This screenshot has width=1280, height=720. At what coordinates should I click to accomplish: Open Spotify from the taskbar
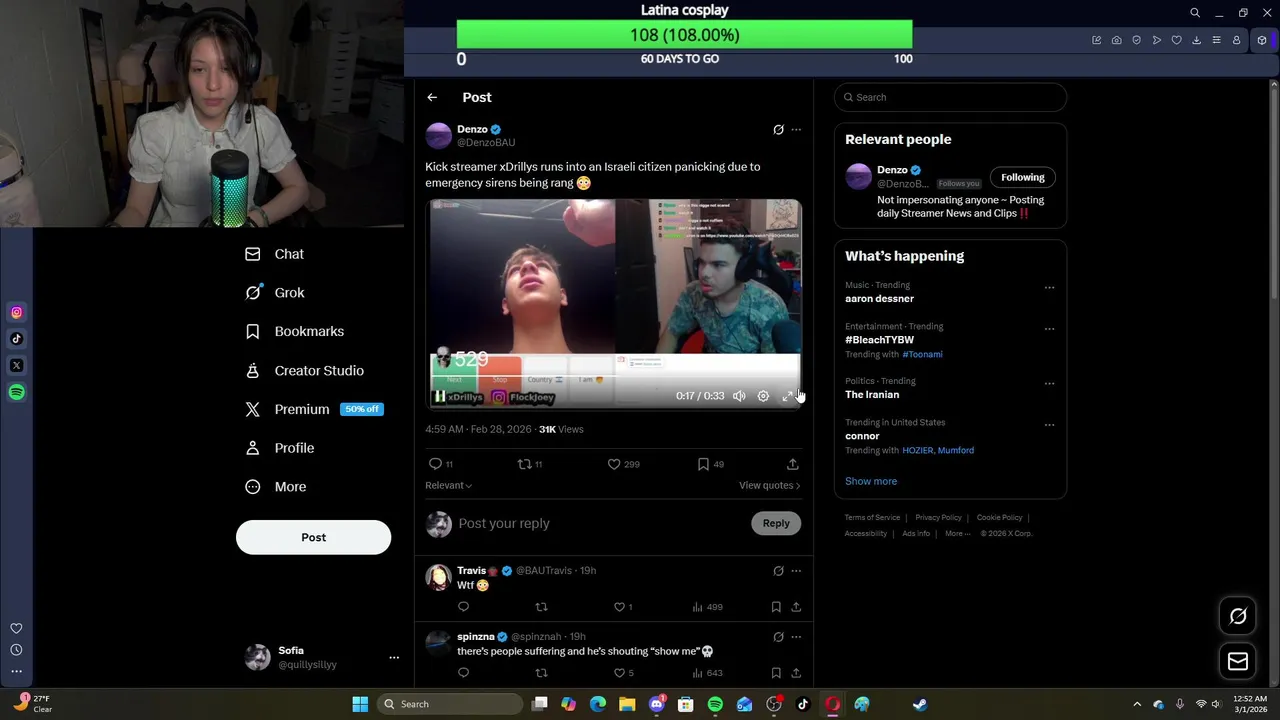click(x=715, y=704)
